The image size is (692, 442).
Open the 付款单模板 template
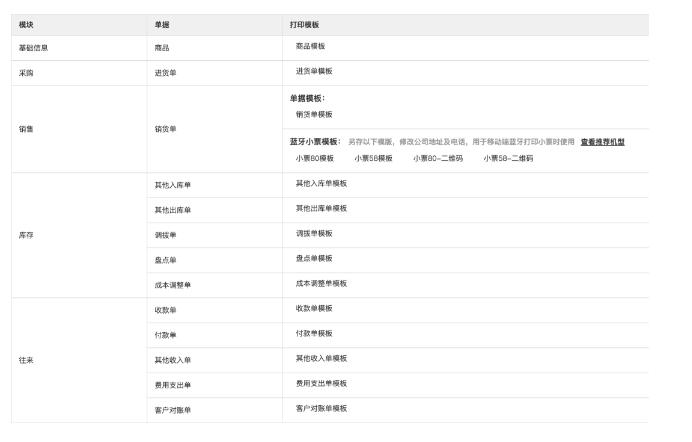tap(313, 333)
